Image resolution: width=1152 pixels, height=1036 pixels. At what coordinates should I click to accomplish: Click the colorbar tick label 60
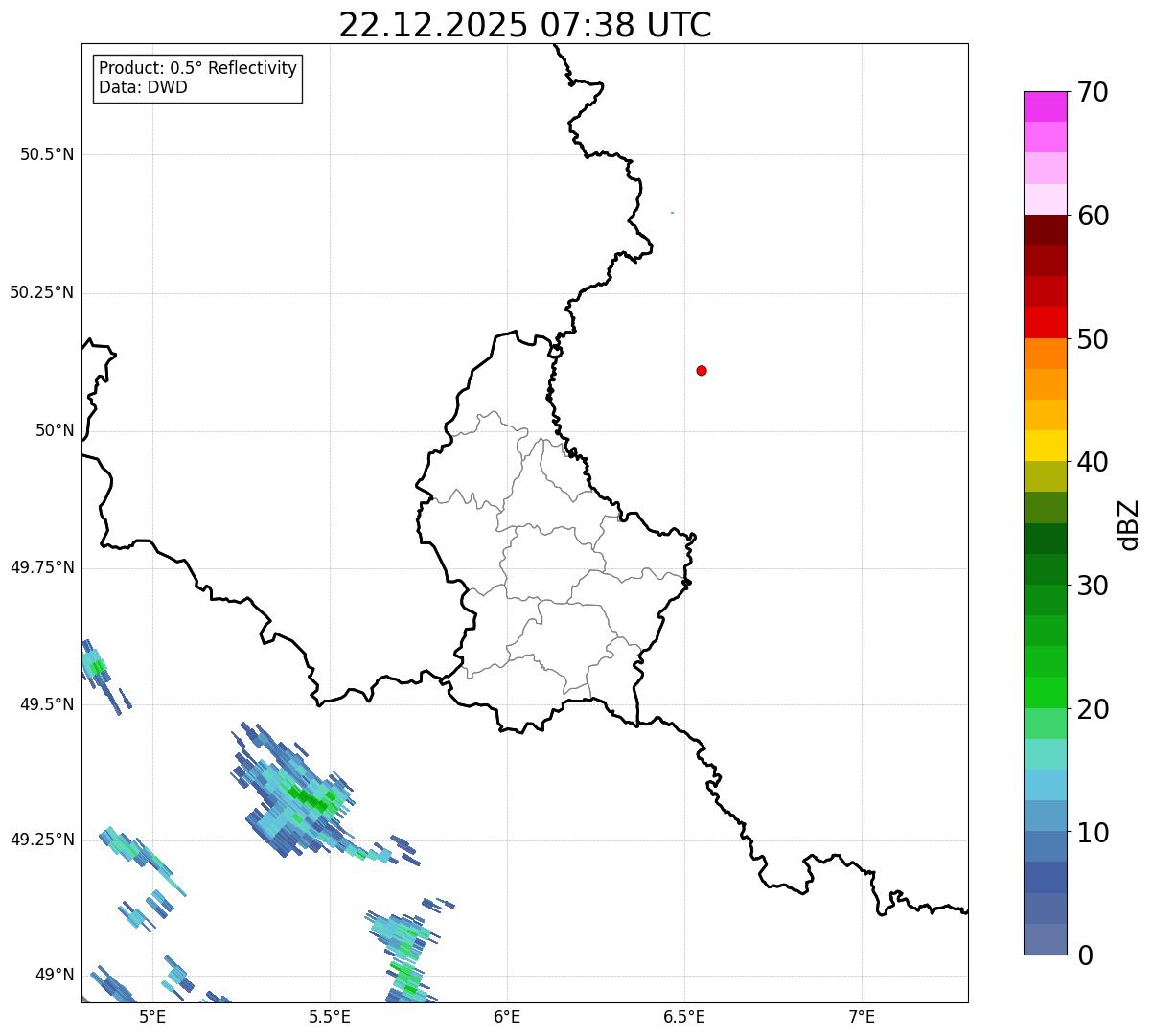1093,216
